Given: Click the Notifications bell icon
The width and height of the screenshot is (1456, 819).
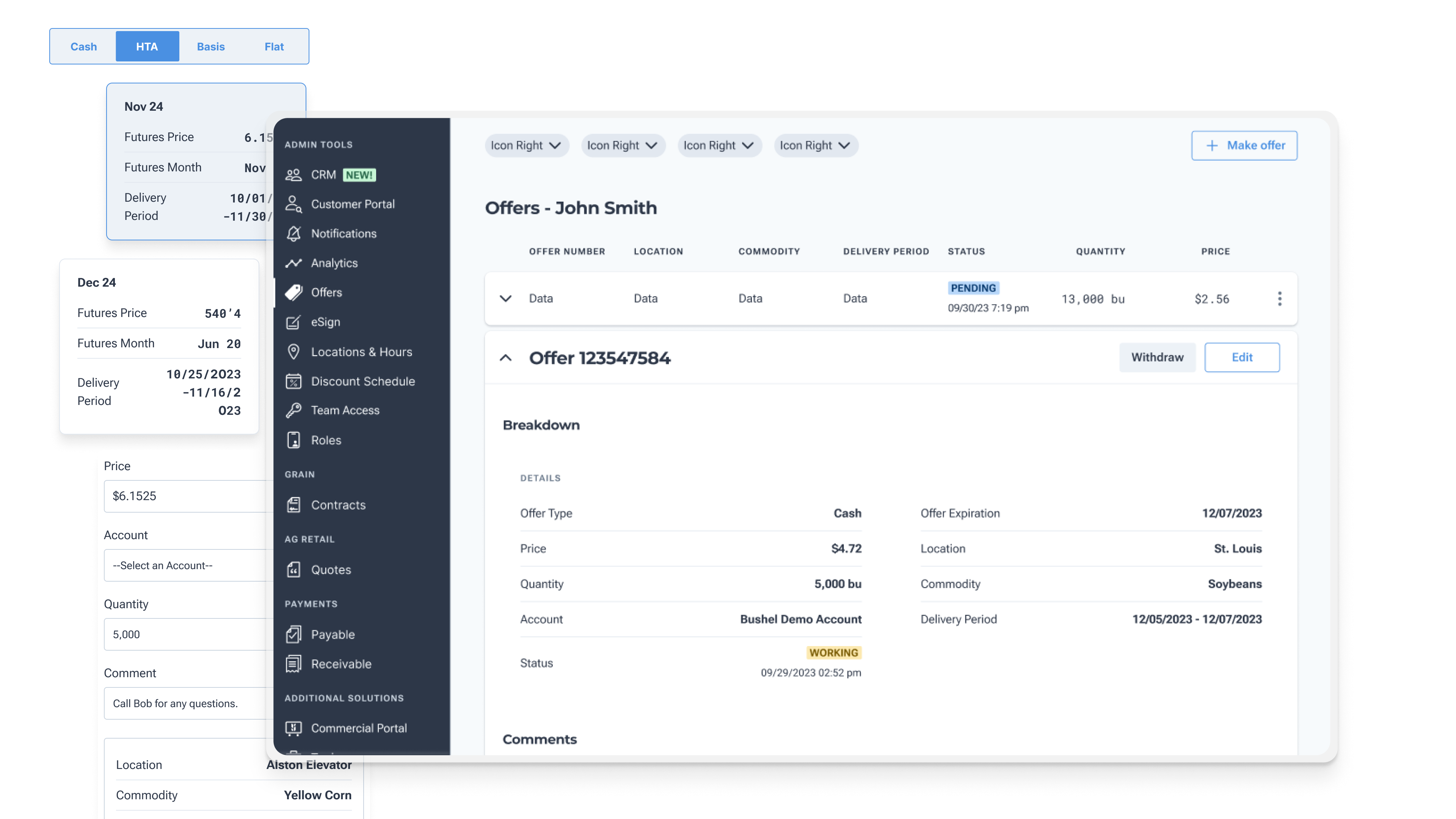Looking at the screenshot, I should [x=293, y=234].
